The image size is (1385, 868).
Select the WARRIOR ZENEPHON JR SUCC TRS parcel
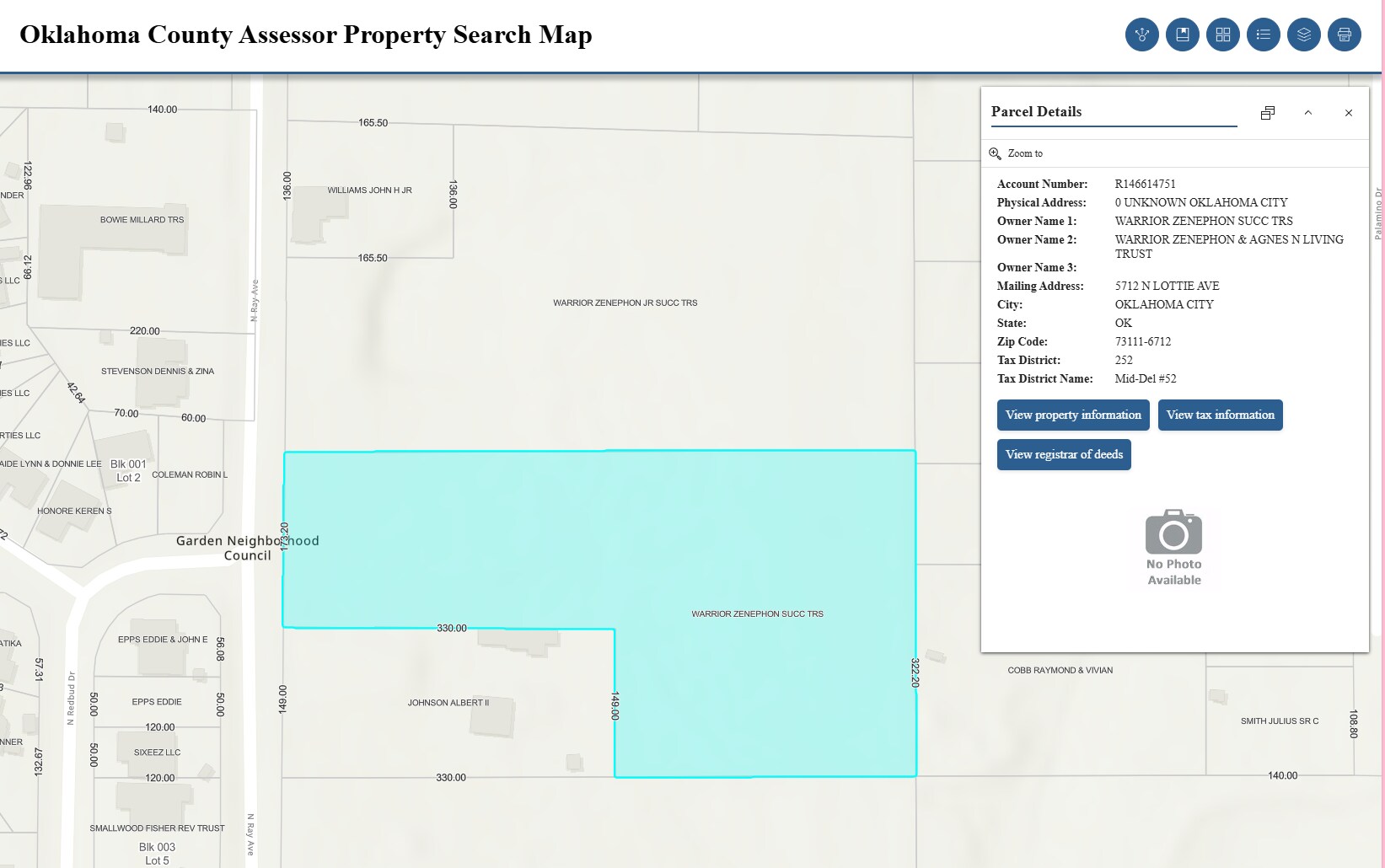point(625,302)
